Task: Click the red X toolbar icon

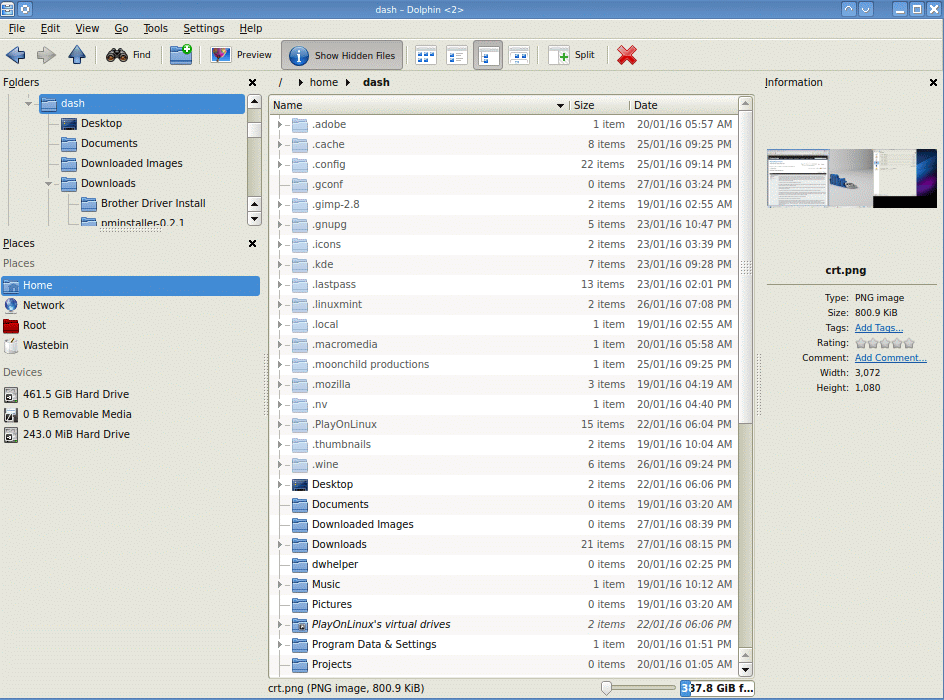Action: click(627, 55)
